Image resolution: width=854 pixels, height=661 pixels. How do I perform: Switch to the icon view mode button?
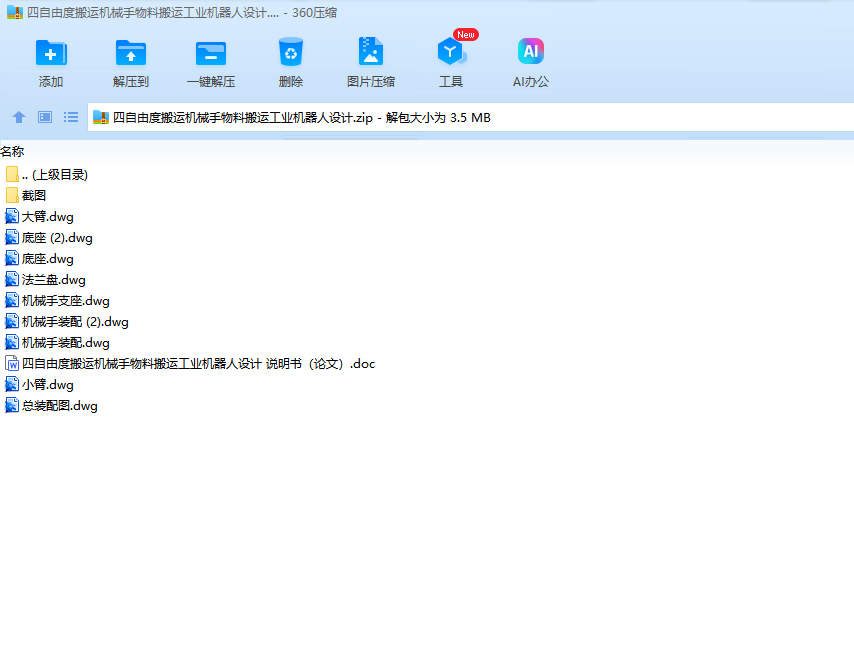coord(45,117)
